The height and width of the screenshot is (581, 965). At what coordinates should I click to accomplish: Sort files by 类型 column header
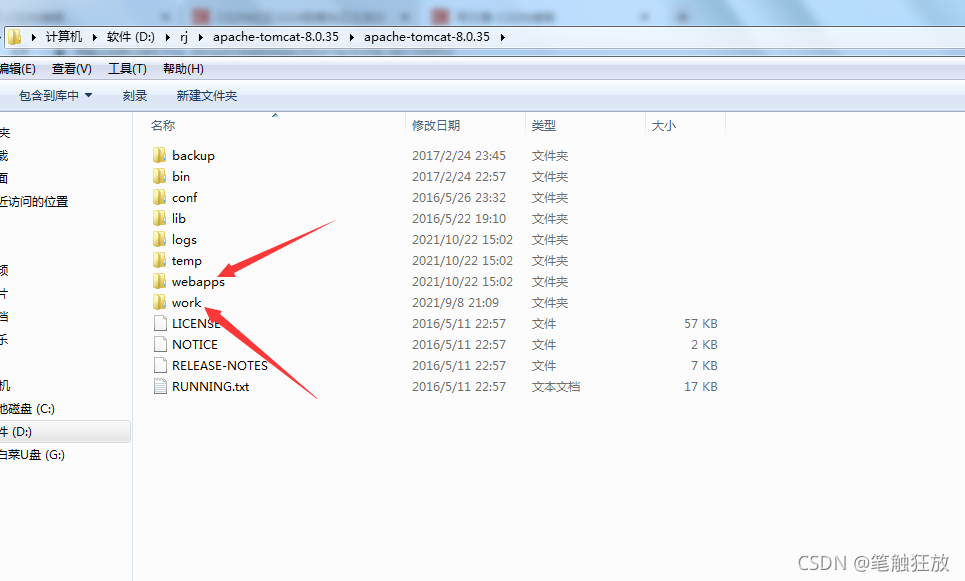544,126
